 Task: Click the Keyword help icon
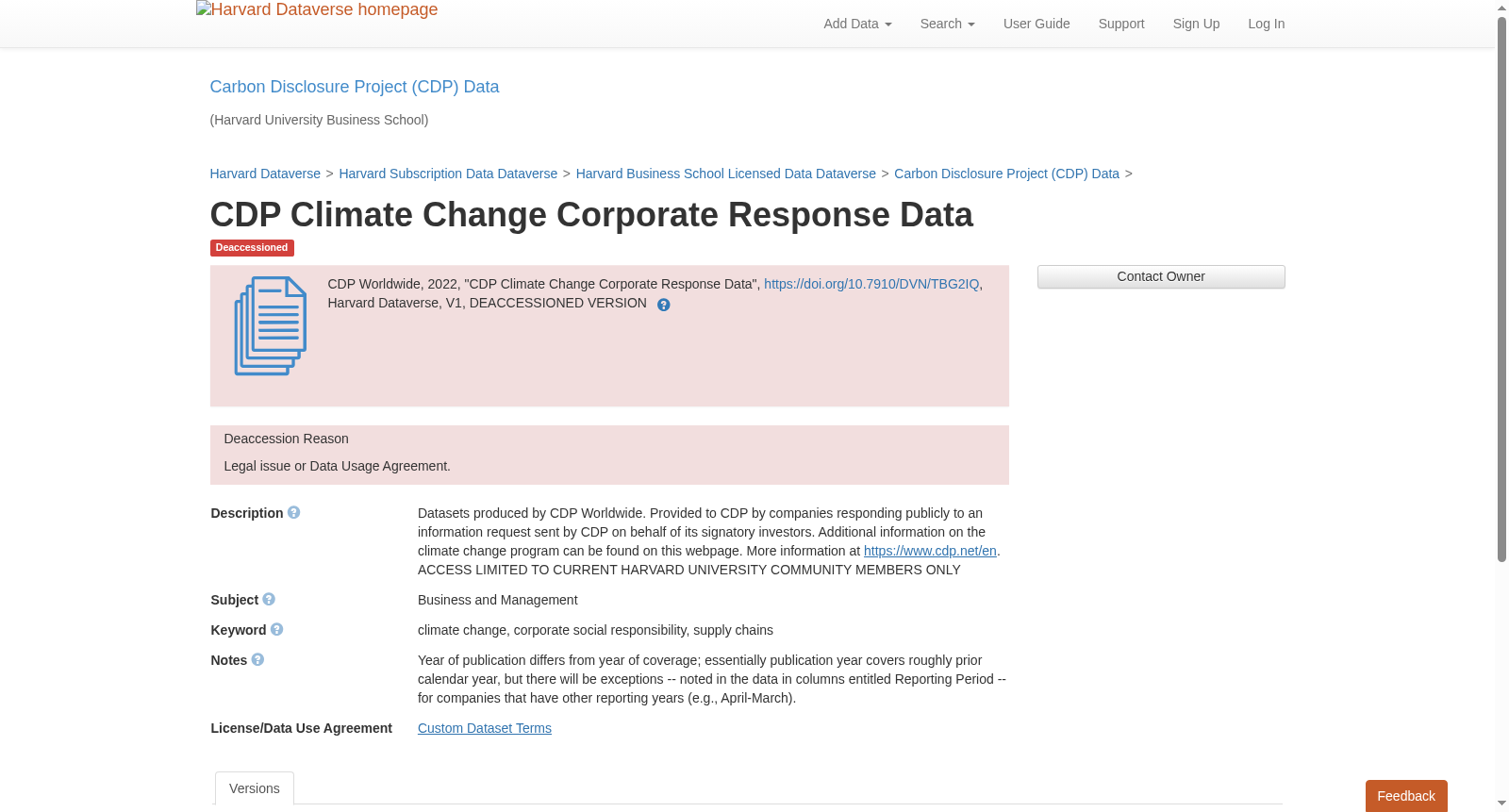click(x=276, y=629)
